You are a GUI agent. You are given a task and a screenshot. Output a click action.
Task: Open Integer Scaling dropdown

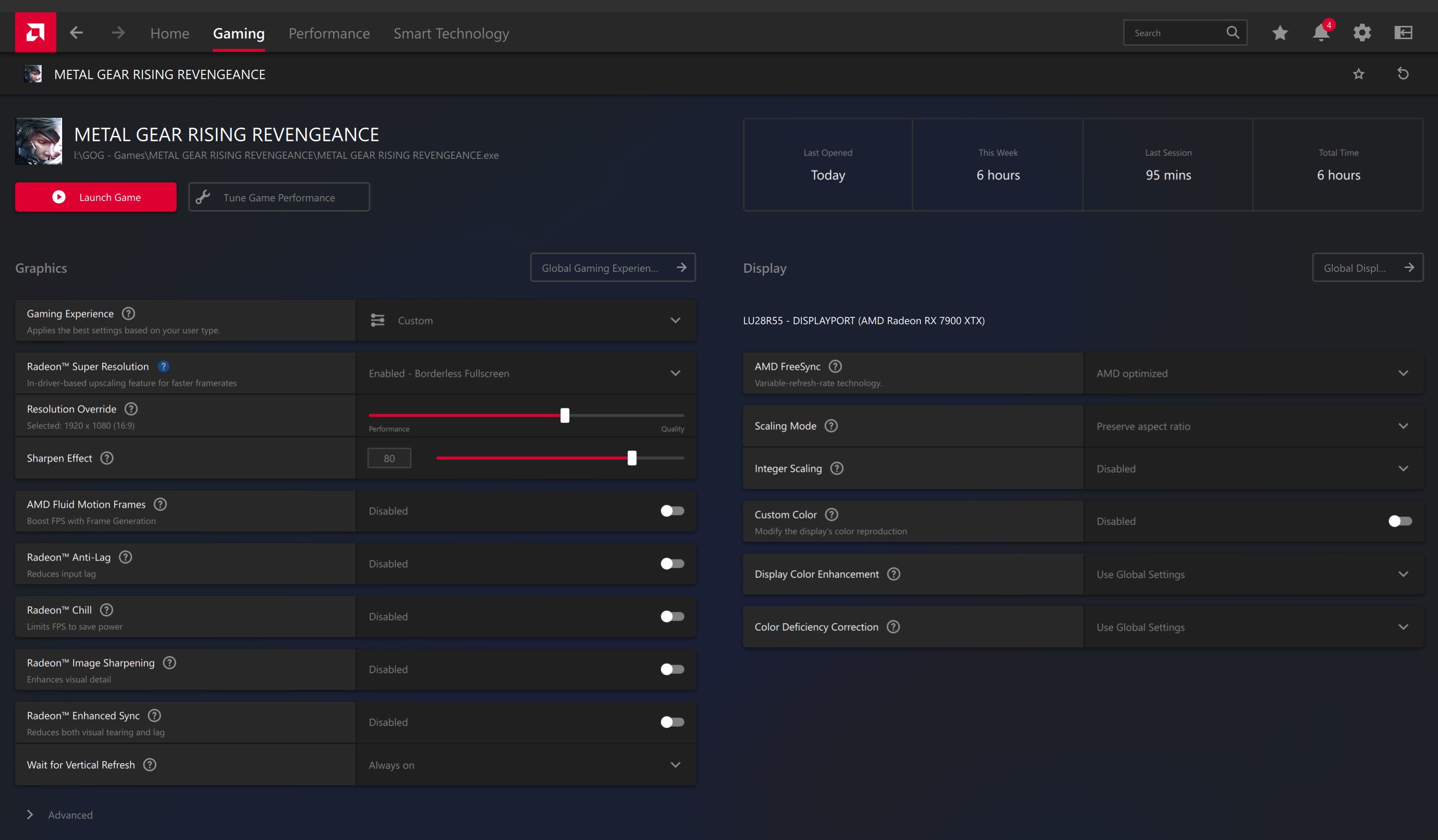tap(1253, 468)
